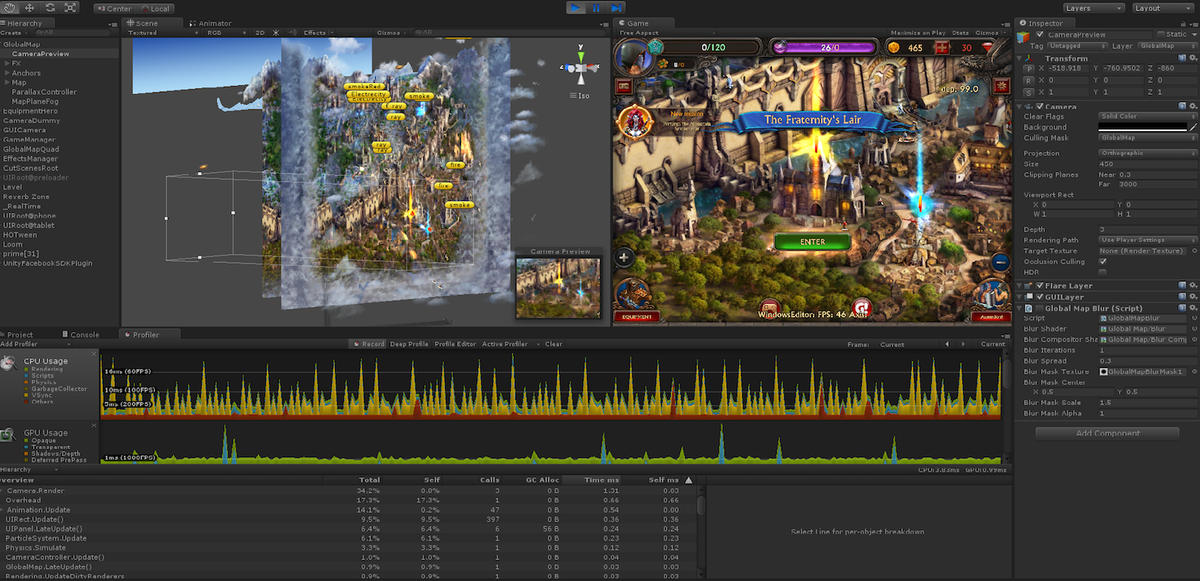The image size is (1200, 581).
Task: Toggle GUILayer enabled checkbox
Action: point(1040,297)
